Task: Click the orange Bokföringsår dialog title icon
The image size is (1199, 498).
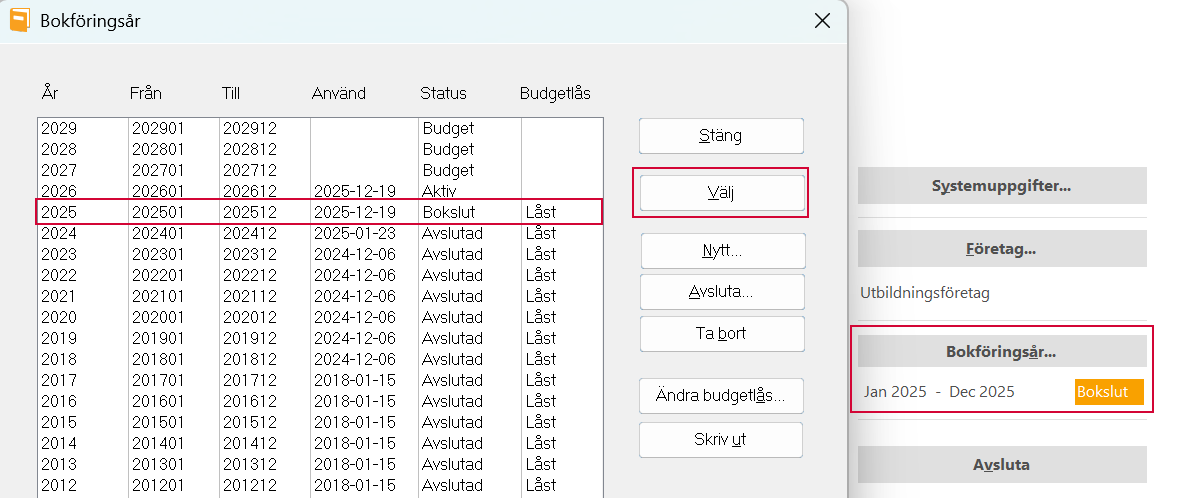Action: coord(20,20)
